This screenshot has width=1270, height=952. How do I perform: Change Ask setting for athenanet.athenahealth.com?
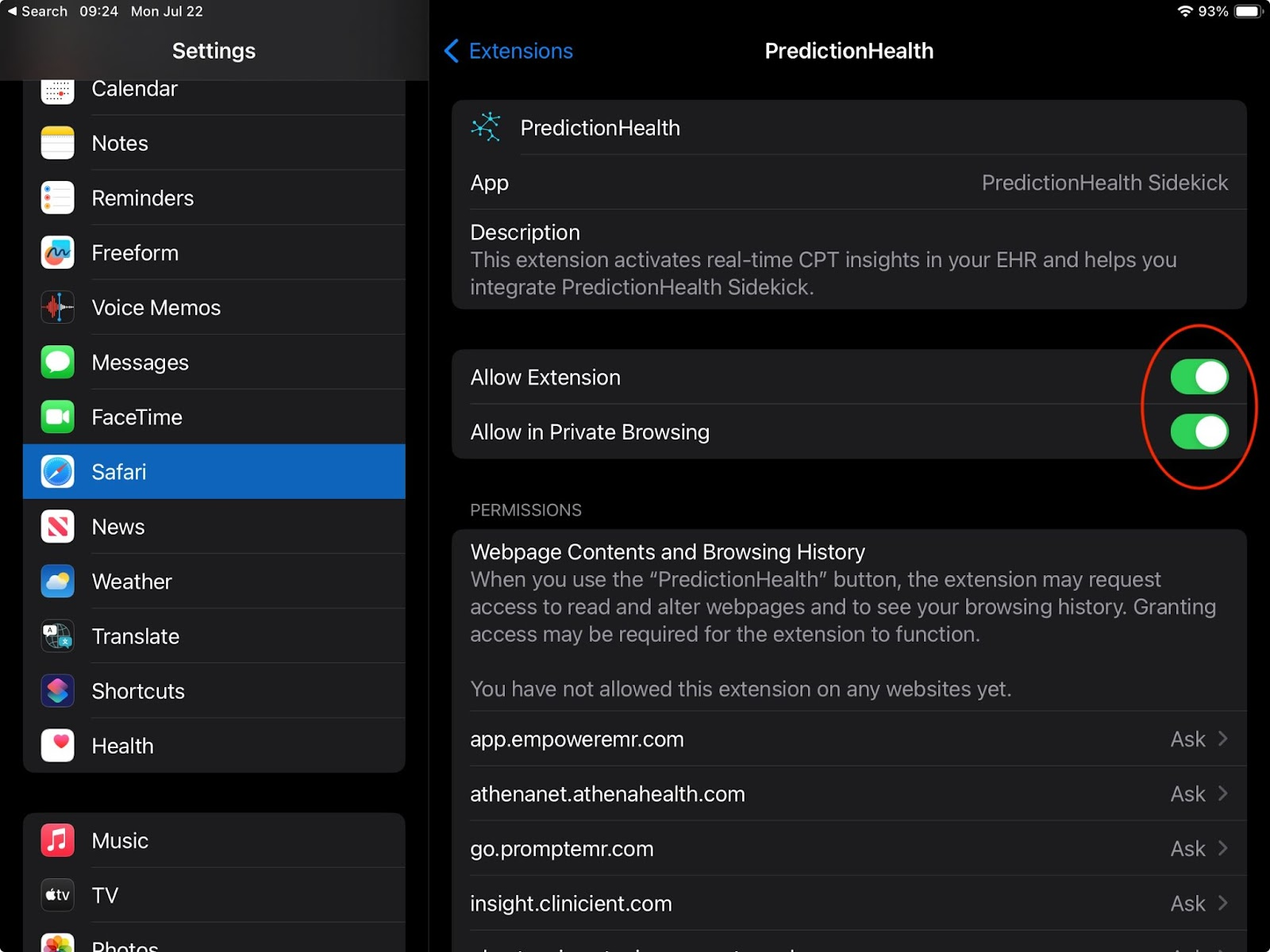[x=1187, y=794]
